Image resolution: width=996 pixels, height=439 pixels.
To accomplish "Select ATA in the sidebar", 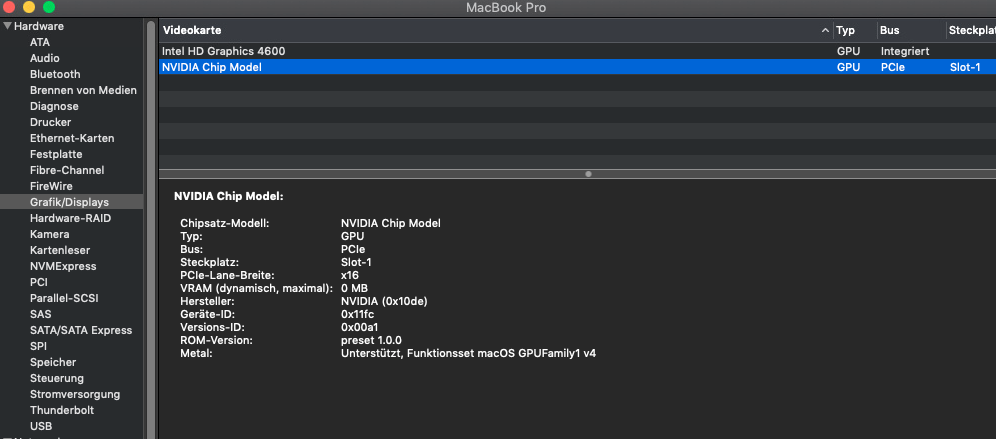I will click(40, 42).
